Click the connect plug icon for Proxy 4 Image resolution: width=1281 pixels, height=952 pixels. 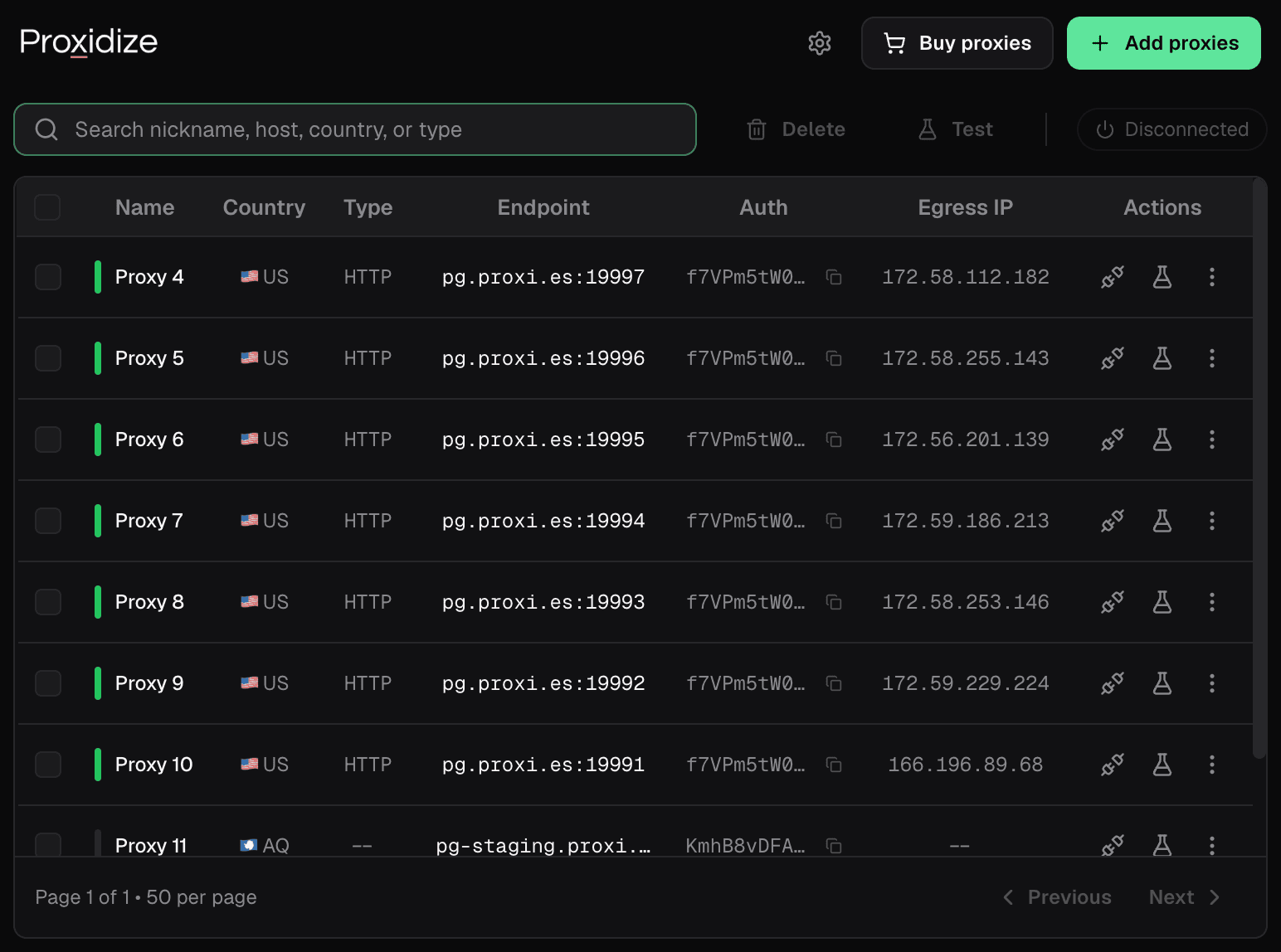[1113, 277]
